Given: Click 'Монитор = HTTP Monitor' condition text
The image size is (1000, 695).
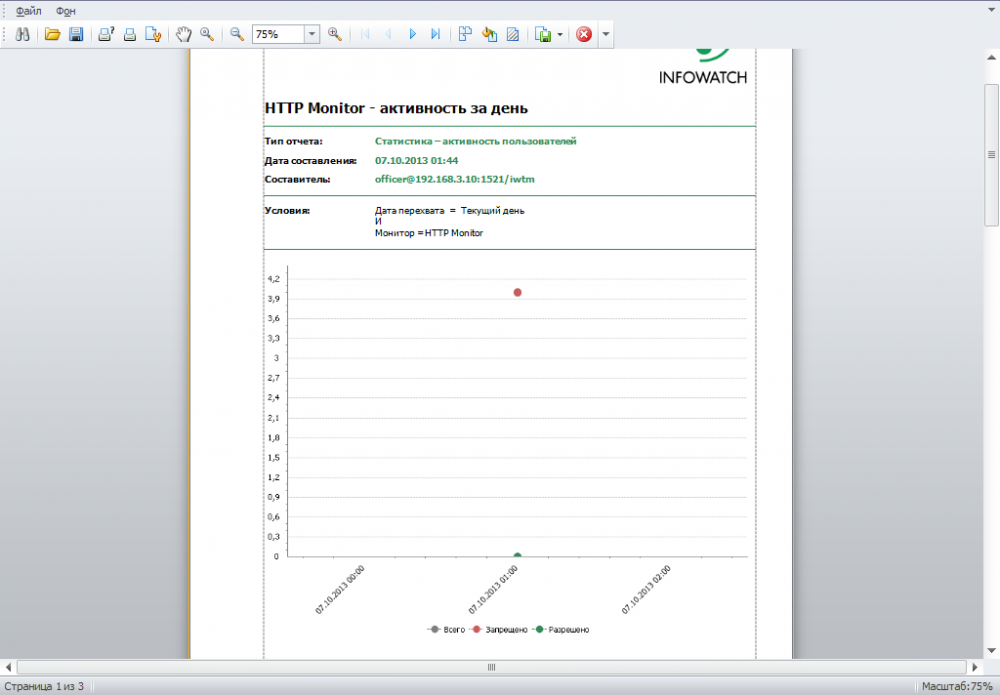Looking at the screenshot, I should click(x=429, y=233).
